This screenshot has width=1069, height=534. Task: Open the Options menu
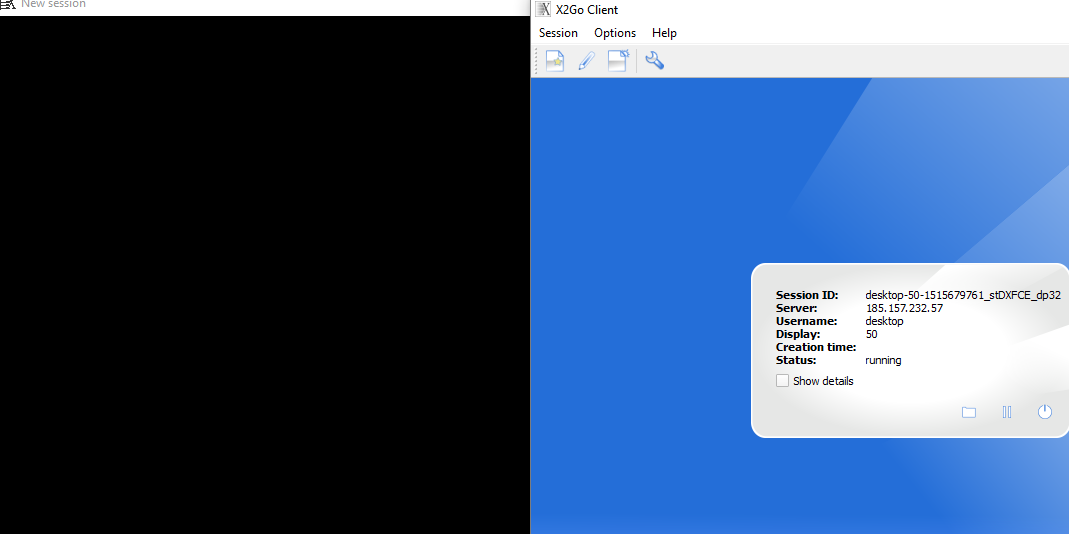[x=615, y=33]
